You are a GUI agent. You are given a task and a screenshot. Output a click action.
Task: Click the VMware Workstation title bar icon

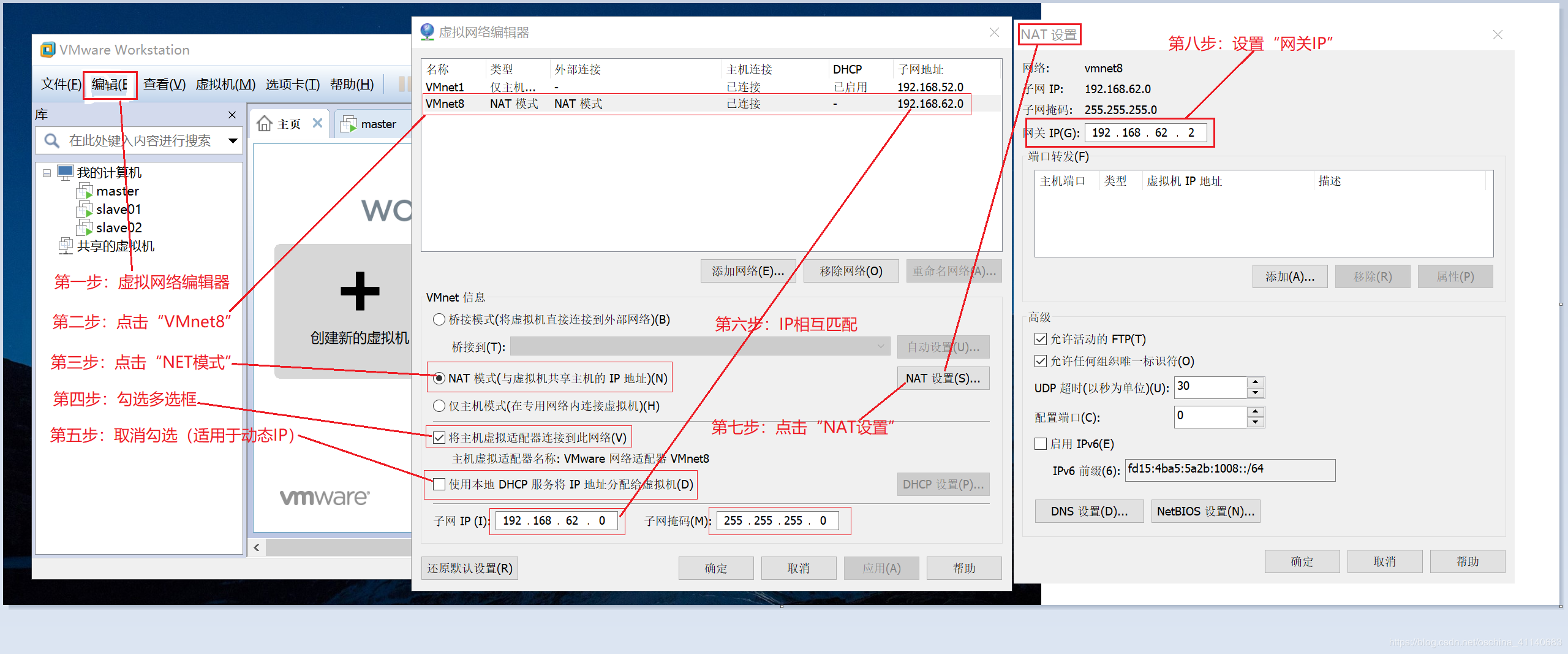pos(47,50)
